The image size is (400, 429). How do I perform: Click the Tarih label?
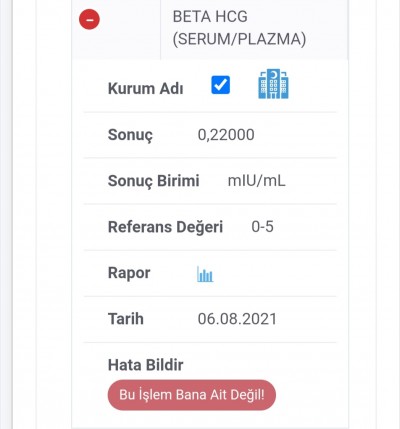tap(126, 319)
